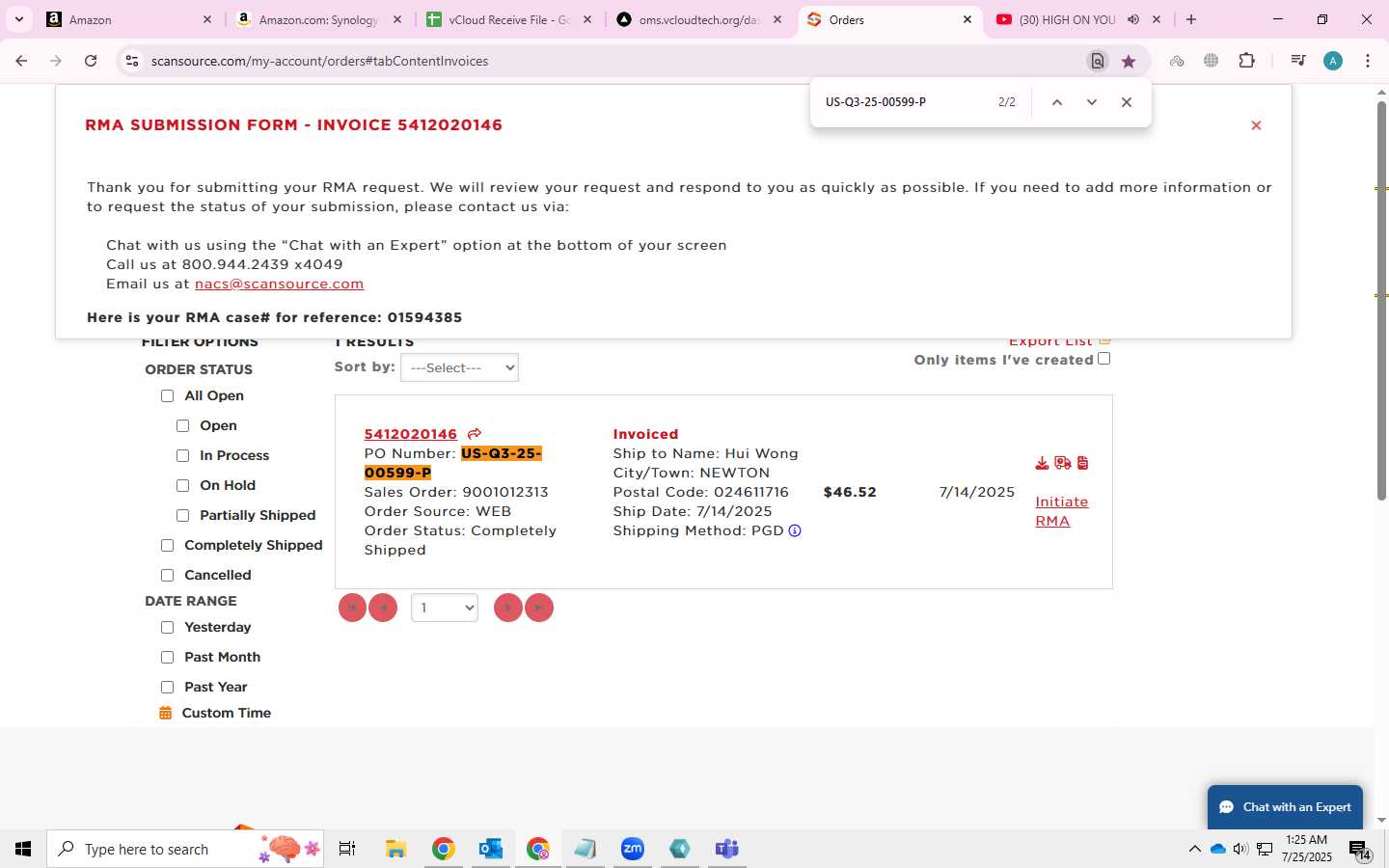Viewport: 1389px width, 868px height.
Task: Navigate forward in browser history
Action: point(56,61)
